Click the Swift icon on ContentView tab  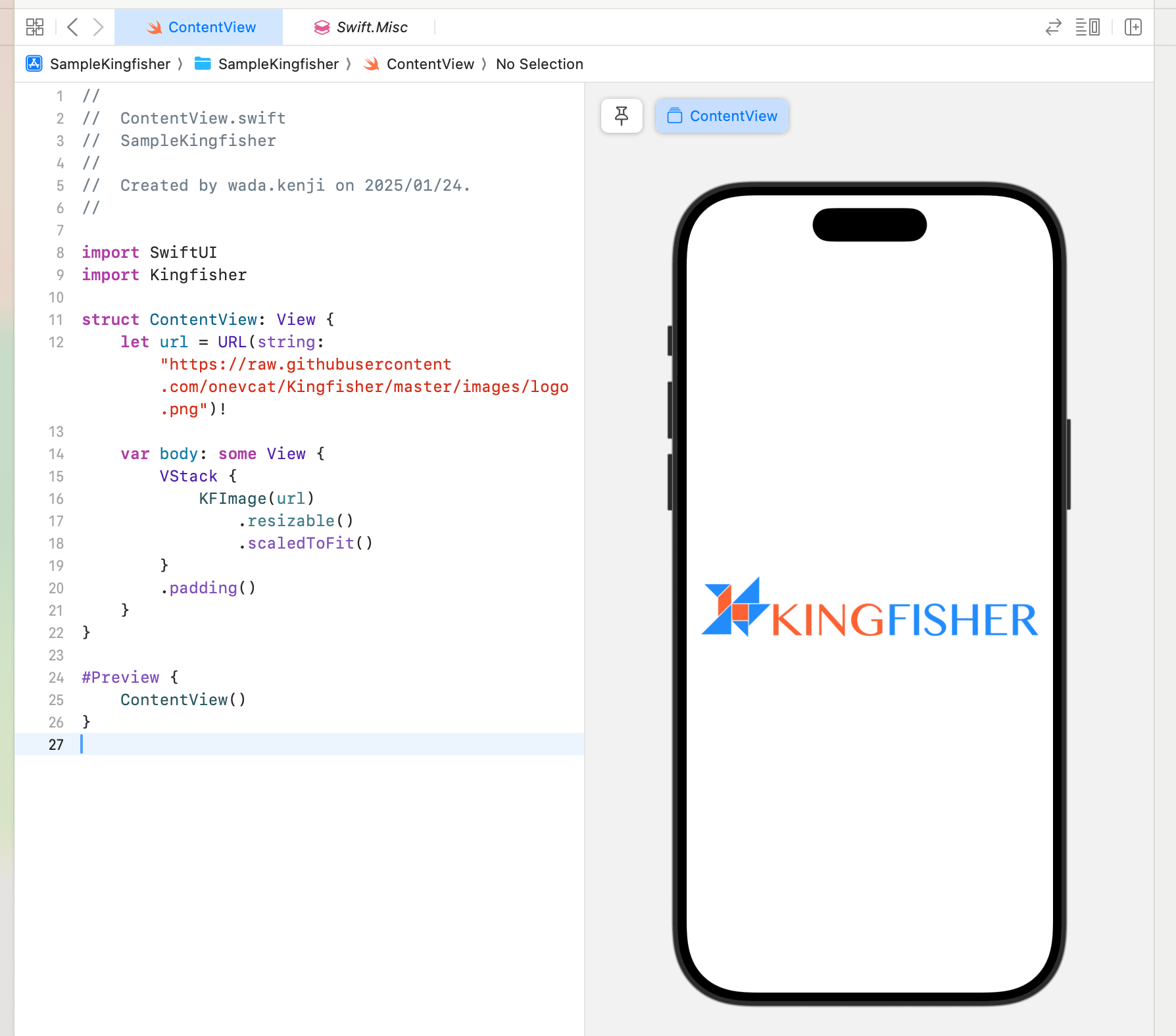pos(155,27)
